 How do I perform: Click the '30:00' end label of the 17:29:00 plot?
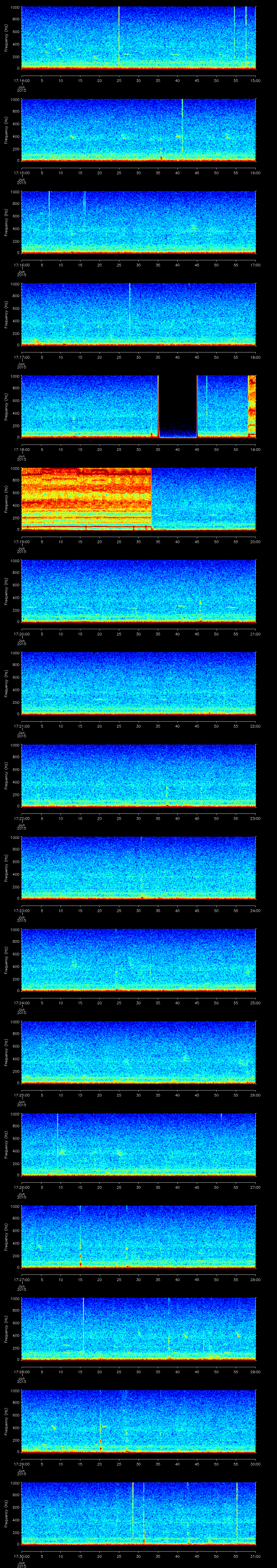(255, 1464)
